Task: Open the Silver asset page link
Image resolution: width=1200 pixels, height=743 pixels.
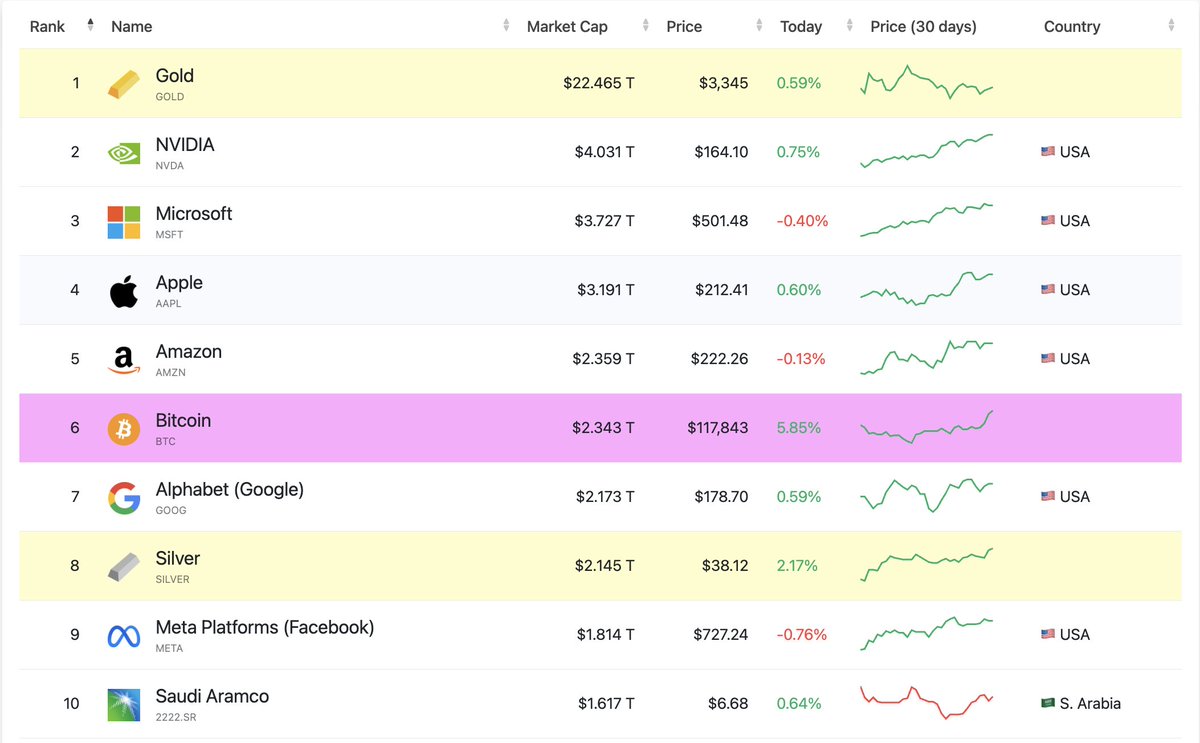Action: (177, 558)
